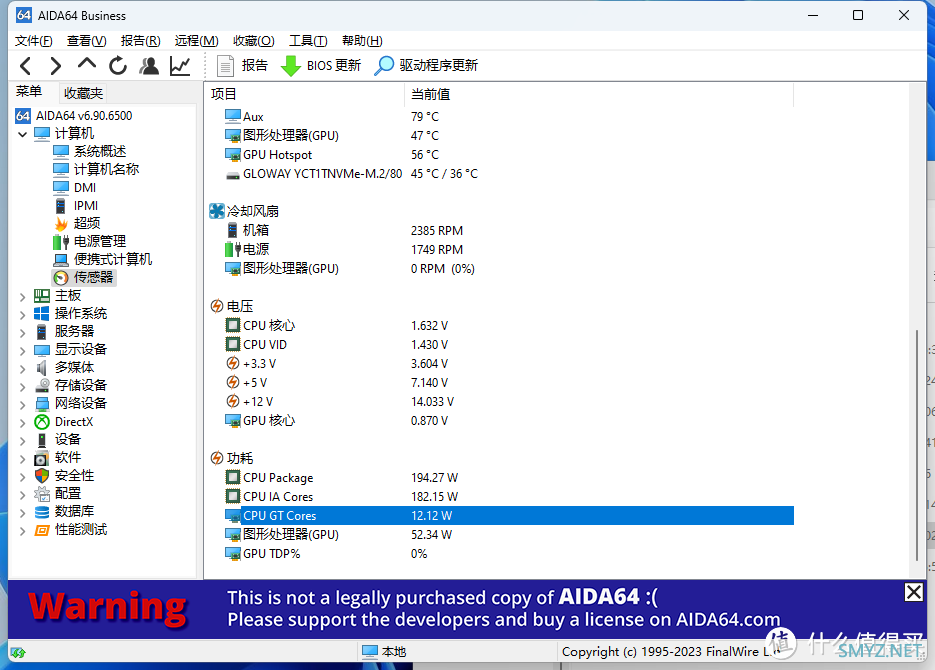This screenshot has width=935, height=670.
Task: Click the 网络设备 network icon
Action: coord(42,404)
